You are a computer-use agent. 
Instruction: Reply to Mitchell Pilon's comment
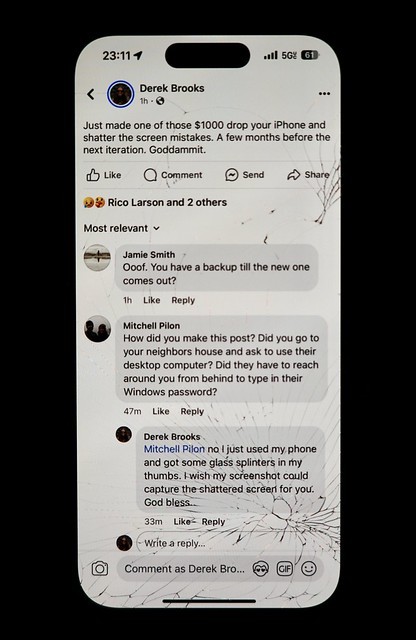[192, 411]
